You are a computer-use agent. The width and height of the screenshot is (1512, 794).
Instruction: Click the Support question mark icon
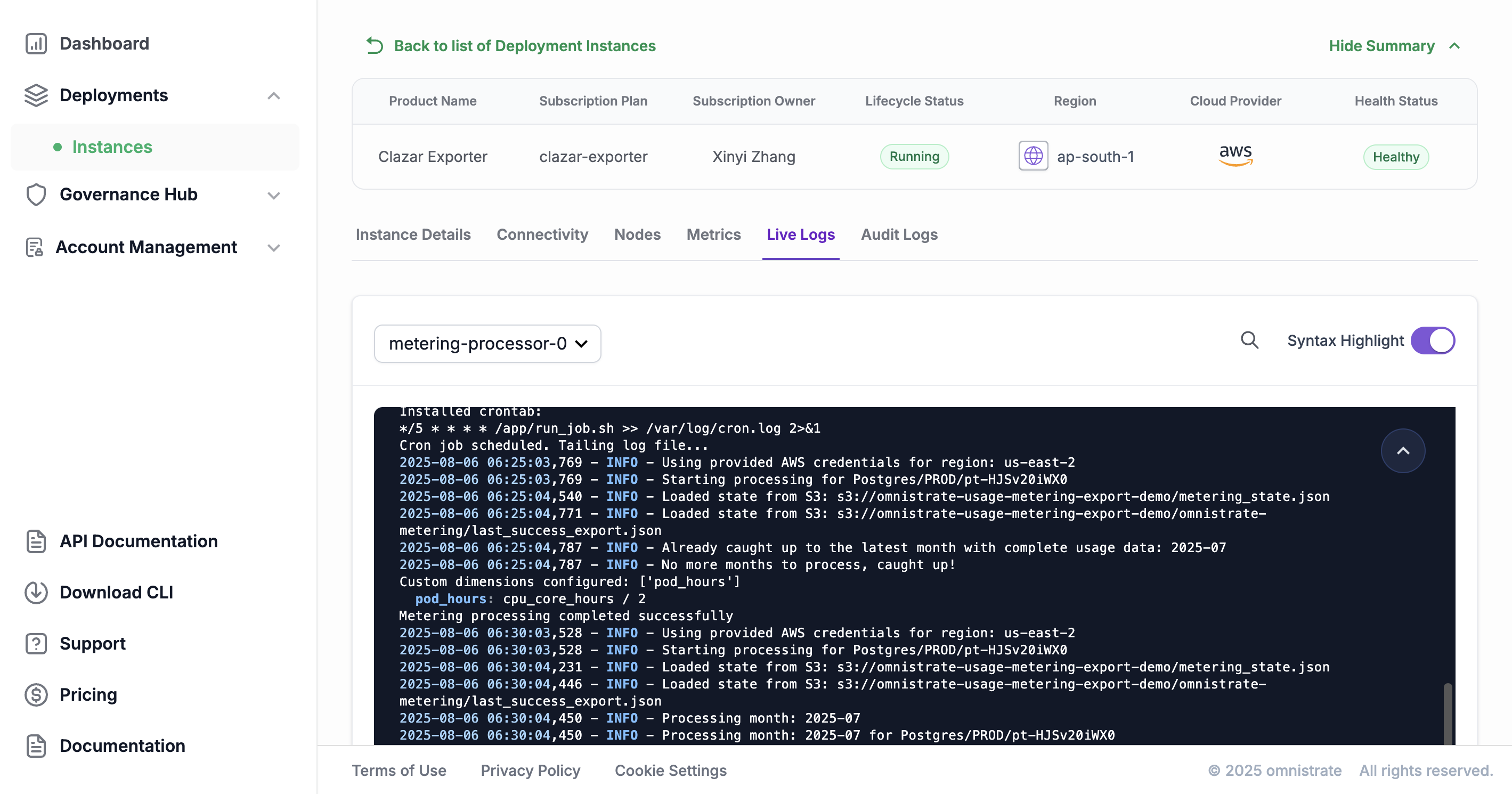coord(36,643)
